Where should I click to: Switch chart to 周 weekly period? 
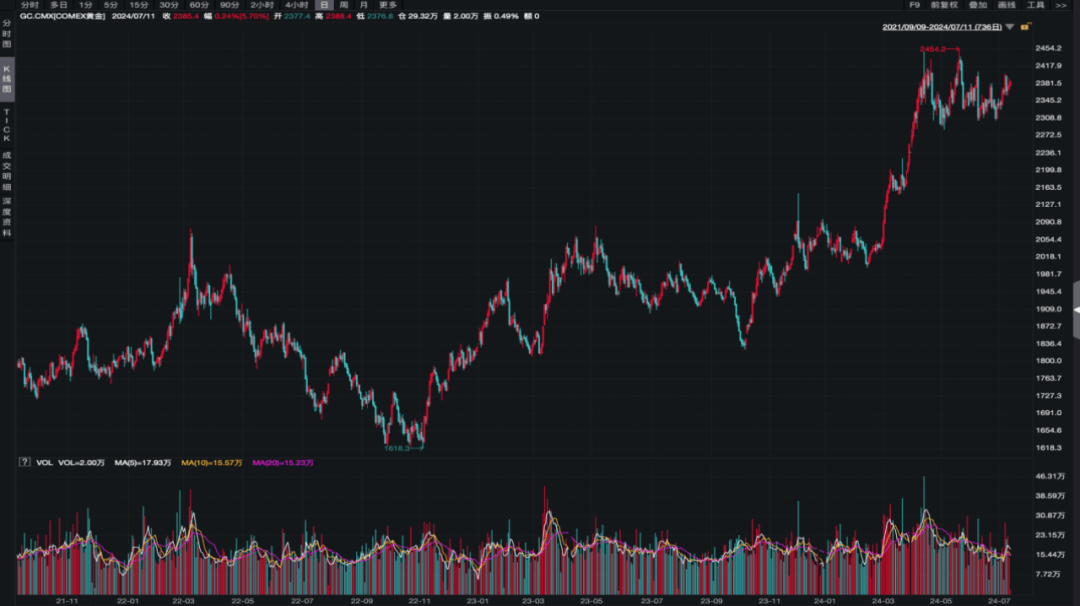(344, 5)
